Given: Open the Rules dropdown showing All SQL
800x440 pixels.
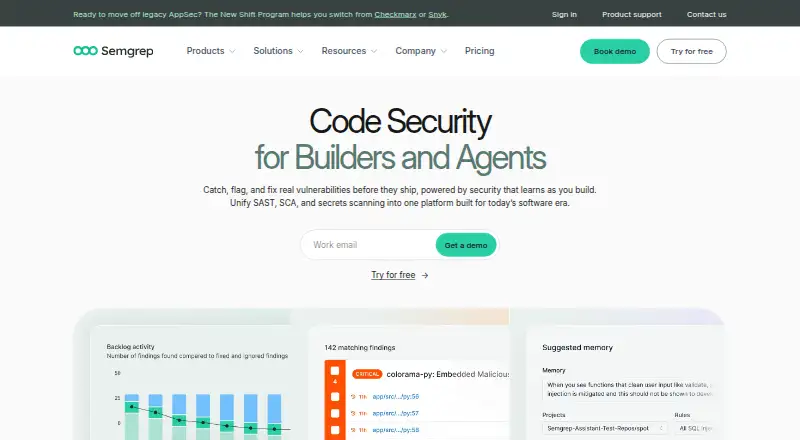Looking at the screenshot, I should pyautogui.click(x=695, y=428).
